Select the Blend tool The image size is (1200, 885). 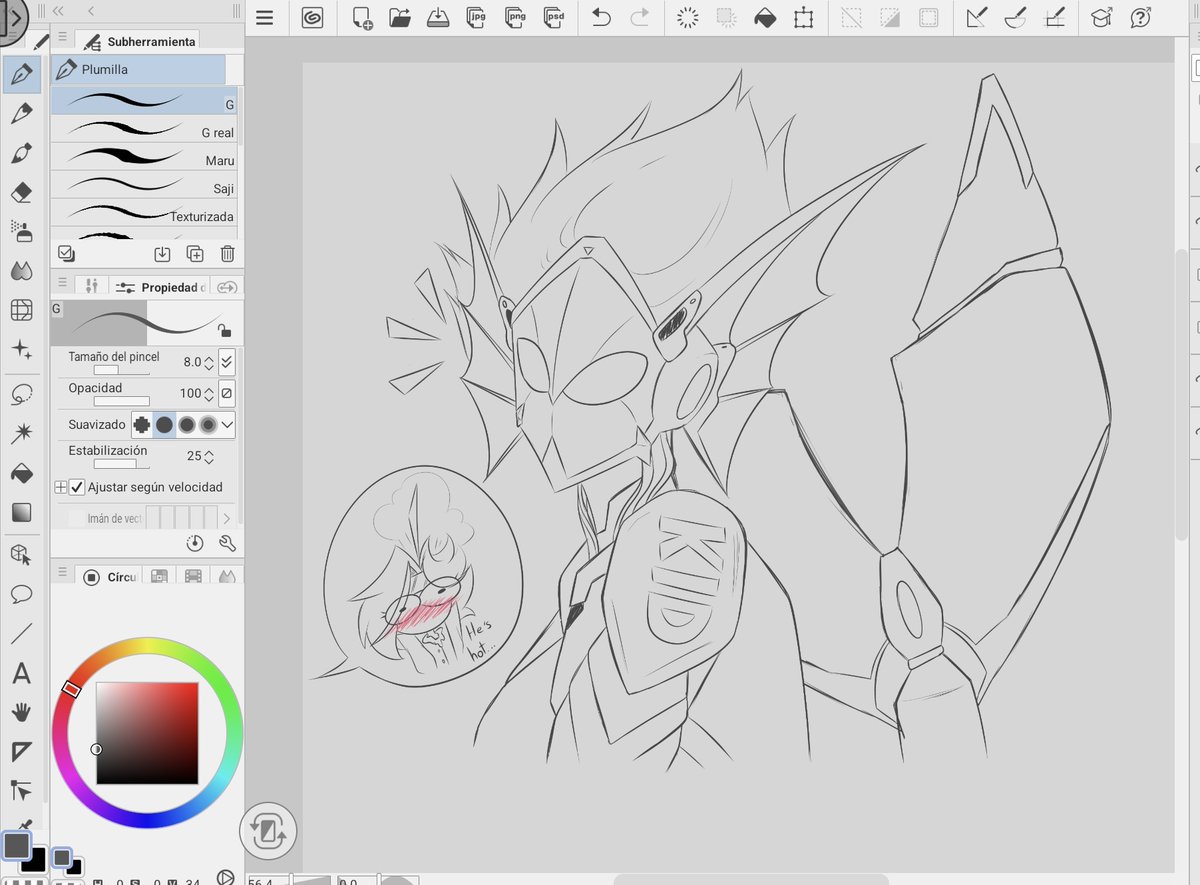pyautogui.click(x=21, y=270)
